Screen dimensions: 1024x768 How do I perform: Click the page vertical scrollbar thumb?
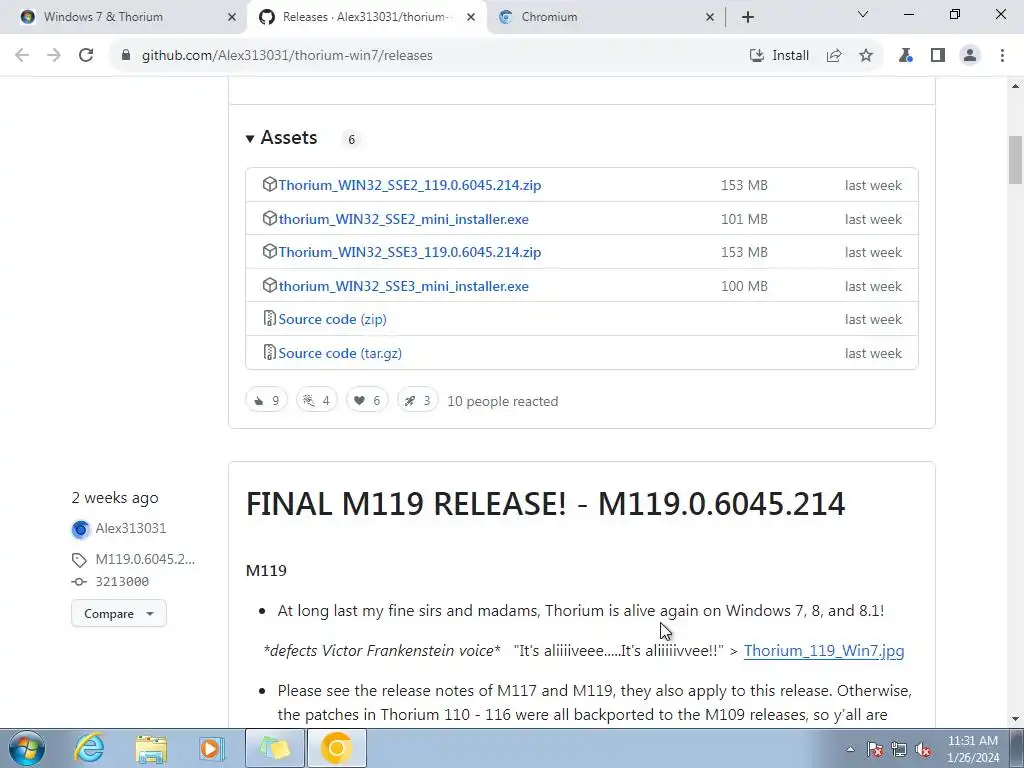[1016, 160]
